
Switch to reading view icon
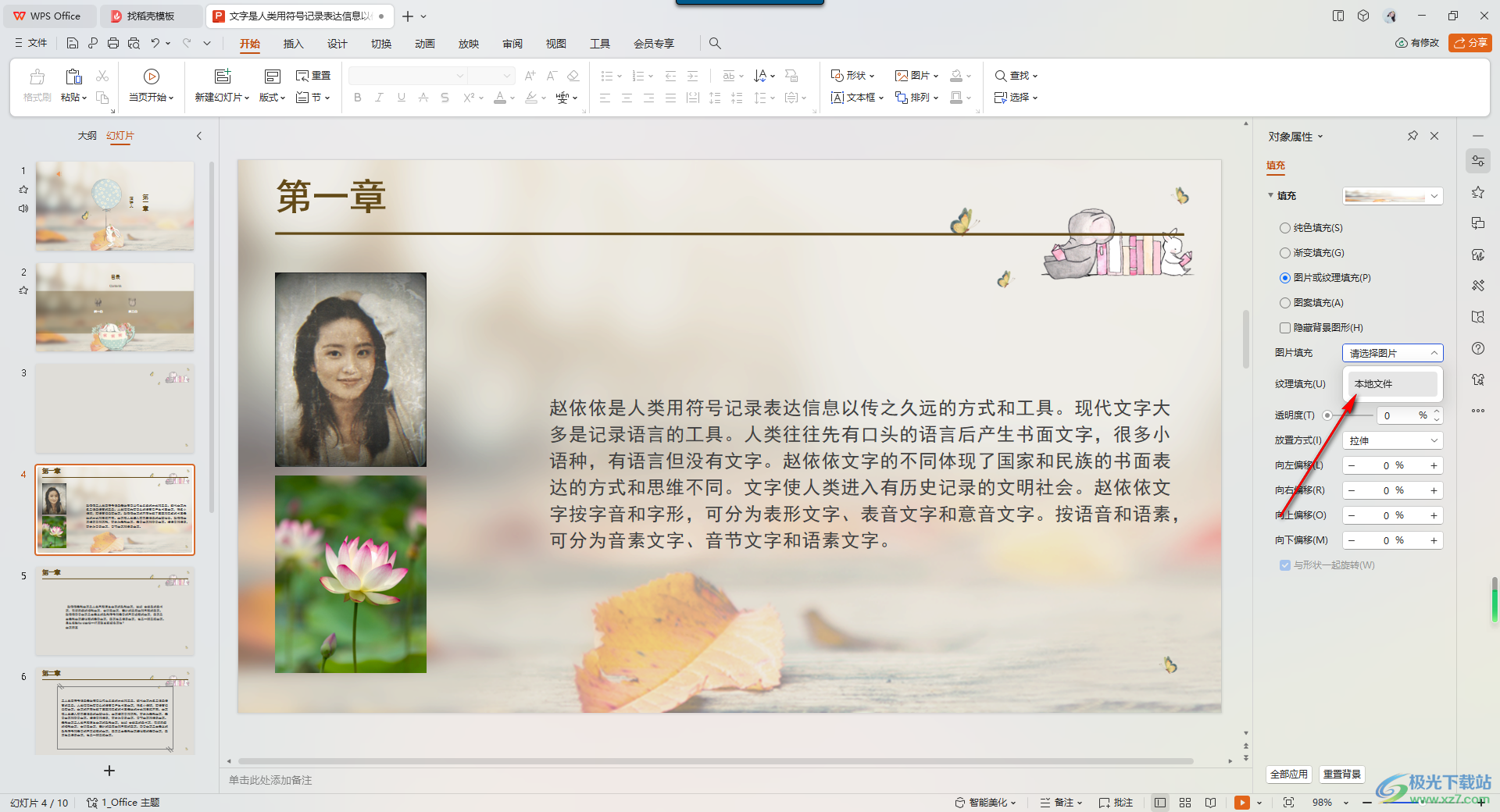click(1210, 803)
